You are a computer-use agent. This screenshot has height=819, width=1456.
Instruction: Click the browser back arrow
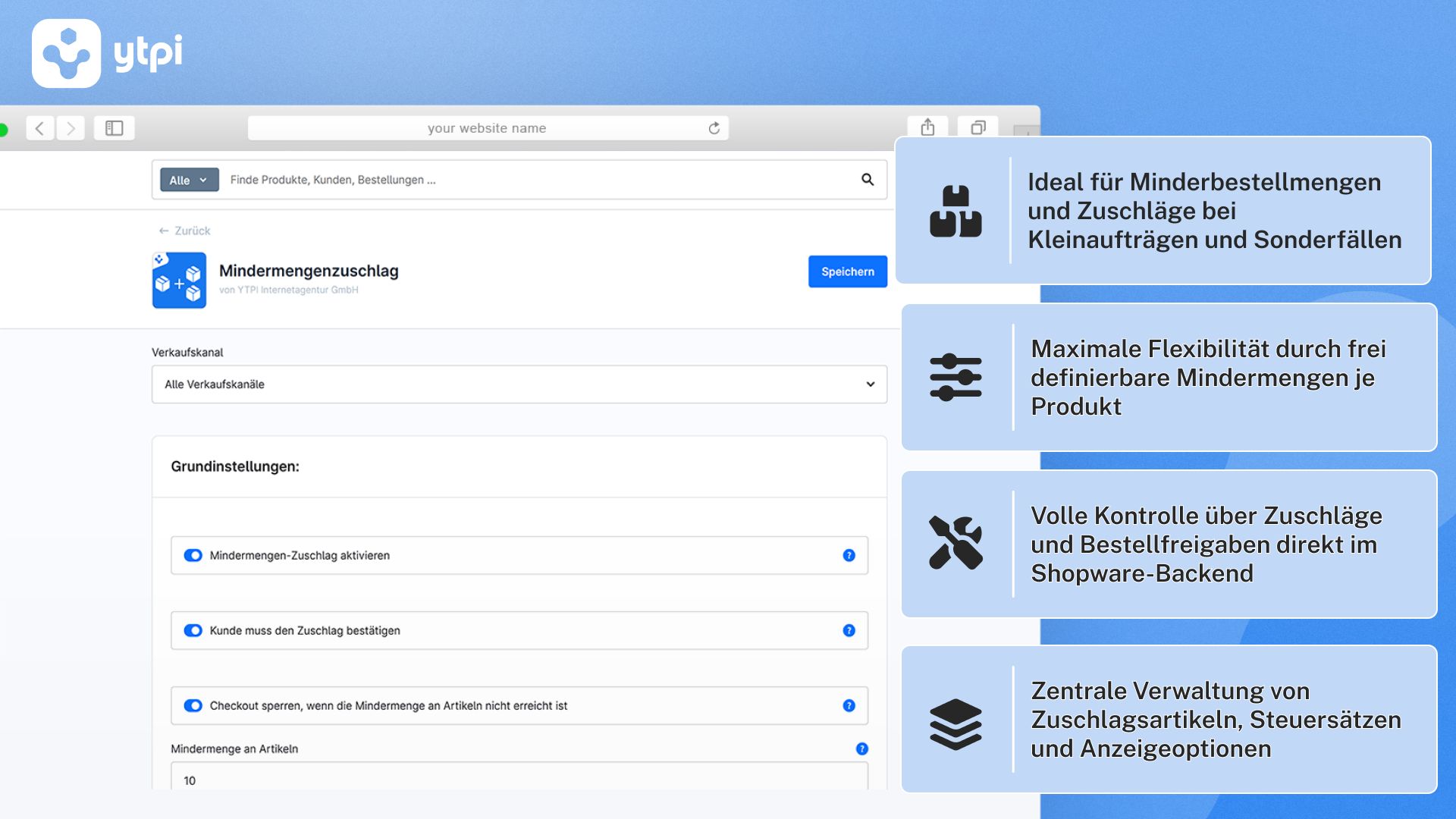40,128
